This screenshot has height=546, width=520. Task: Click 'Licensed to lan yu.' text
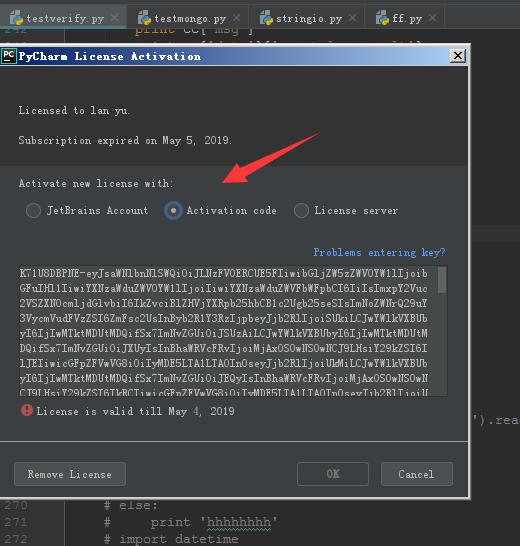click(x=74, y=110)
